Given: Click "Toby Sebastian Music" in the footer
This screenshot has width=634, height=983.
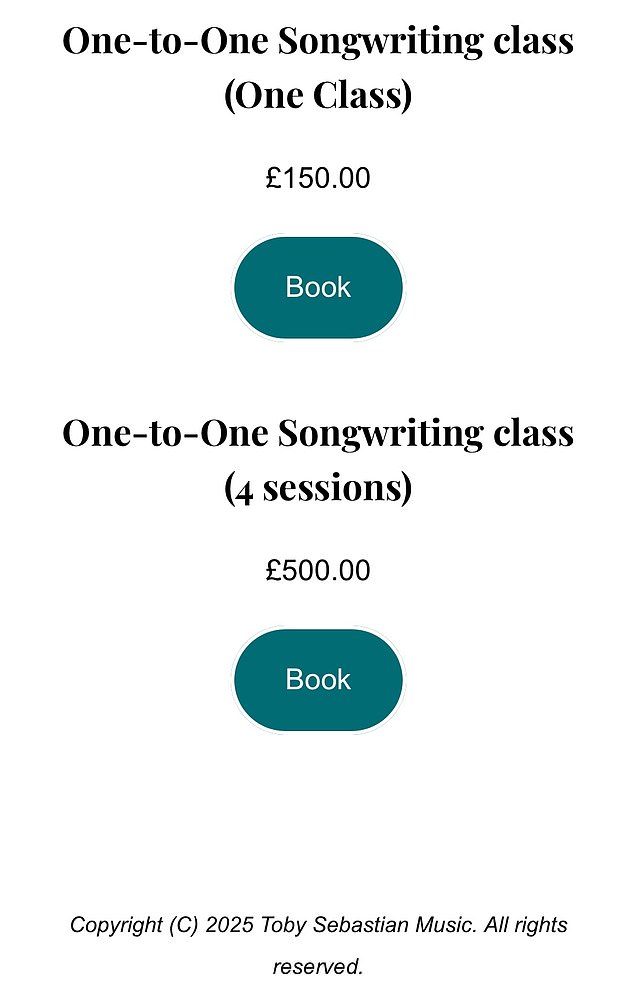Looking at the screenshot, I should click(368, 925).
